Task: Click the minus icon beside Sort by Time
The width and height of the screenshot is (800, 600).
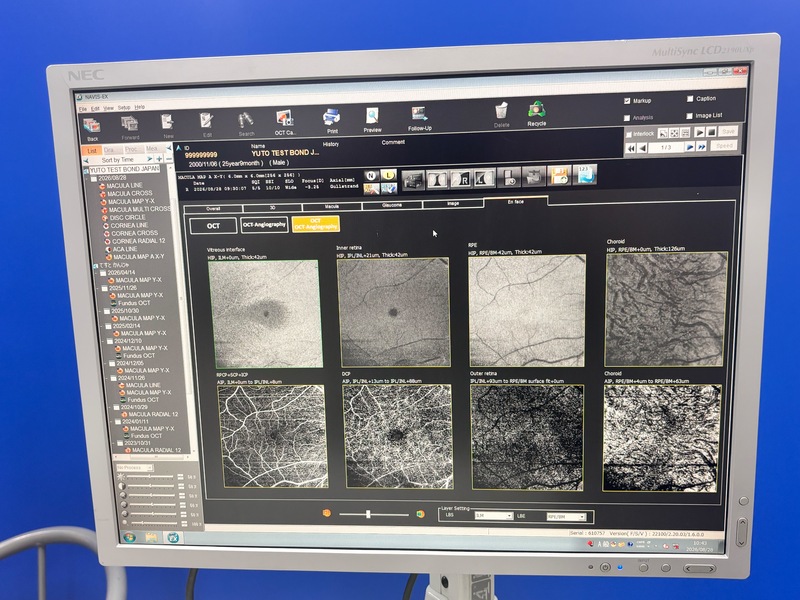Action: pos(168,159)
